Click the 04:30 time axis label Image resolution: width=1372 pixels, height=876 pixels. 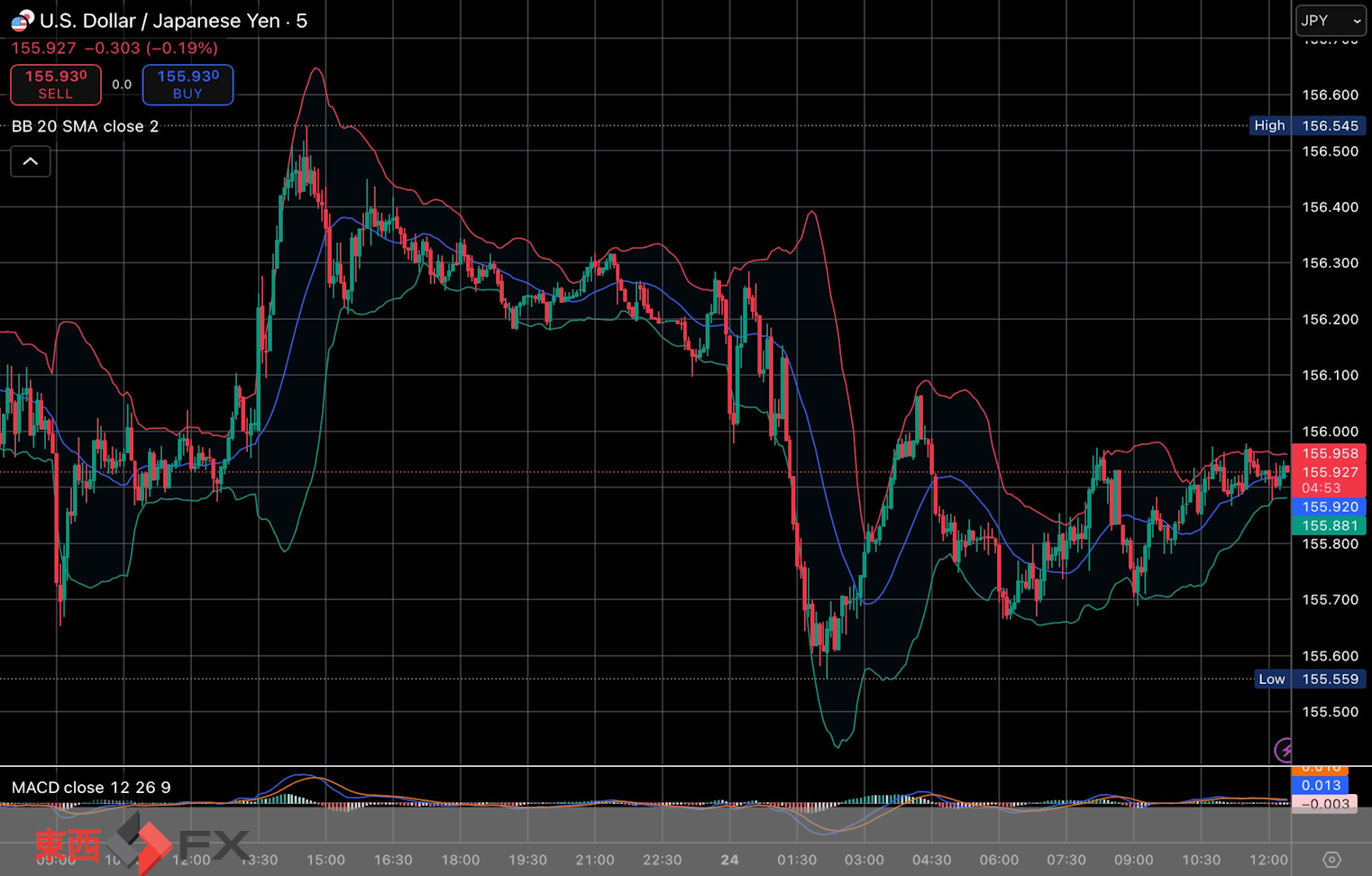pos(931,860)
